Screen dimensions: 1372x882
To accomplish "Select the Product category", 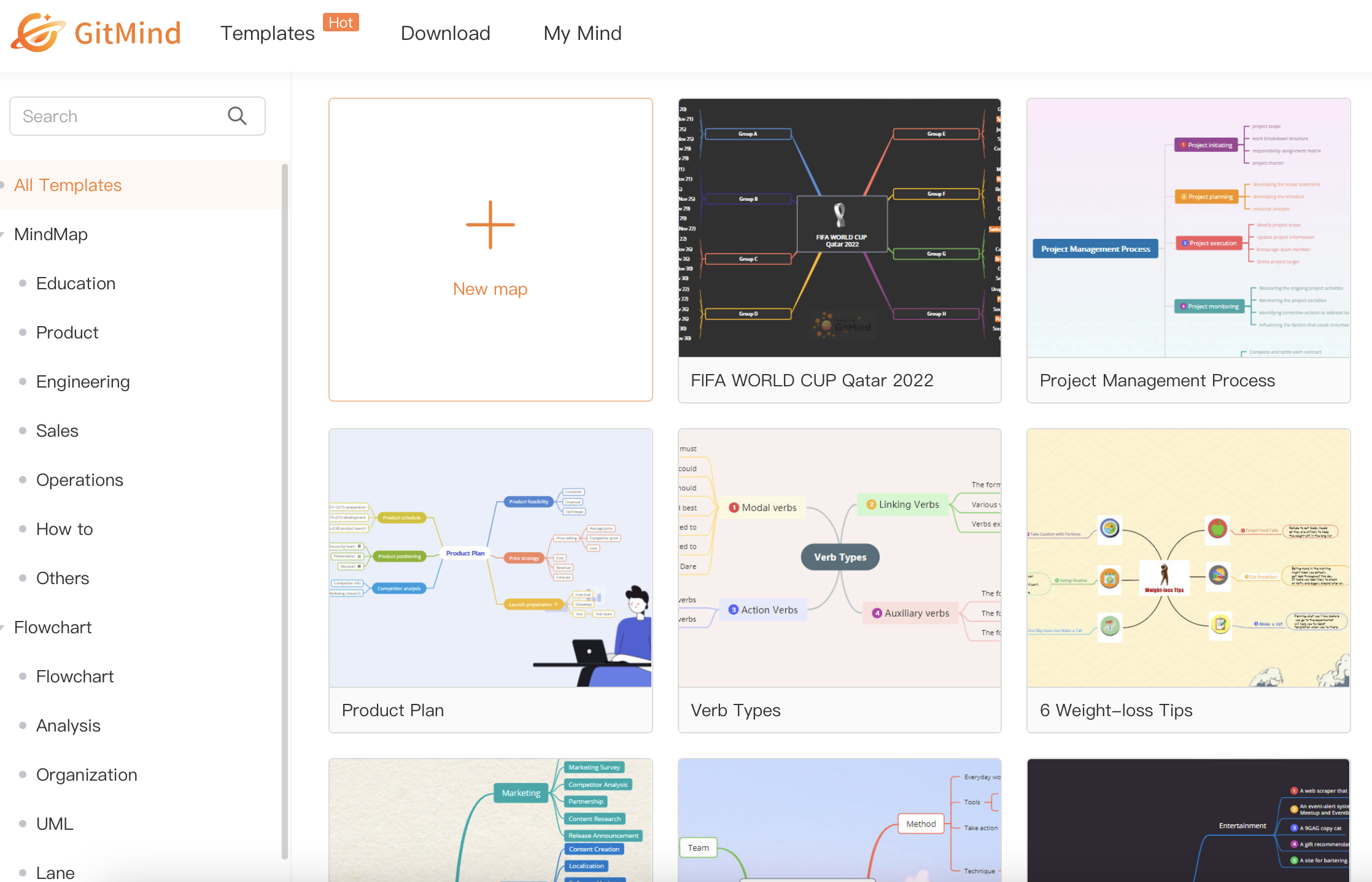I will pyautogui.click(x=67, y=332).
